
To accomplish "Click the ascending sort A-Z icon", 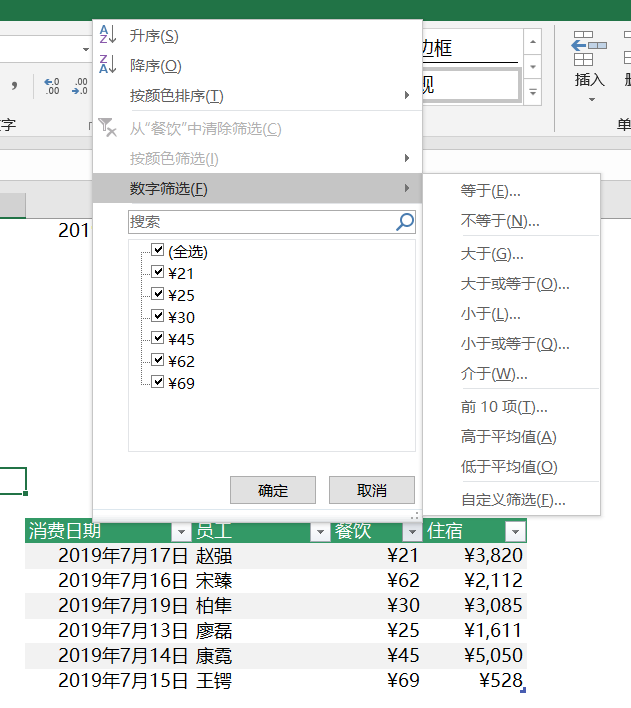I will 108,36.
